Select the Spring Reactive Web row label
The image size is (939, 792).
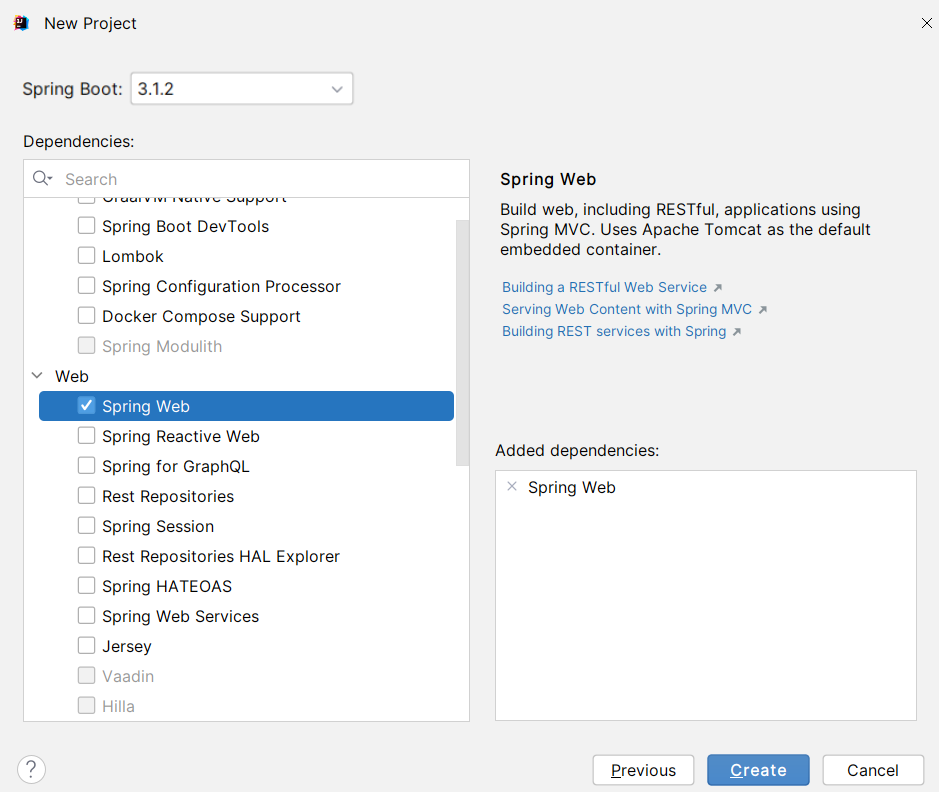click(181, 436)
